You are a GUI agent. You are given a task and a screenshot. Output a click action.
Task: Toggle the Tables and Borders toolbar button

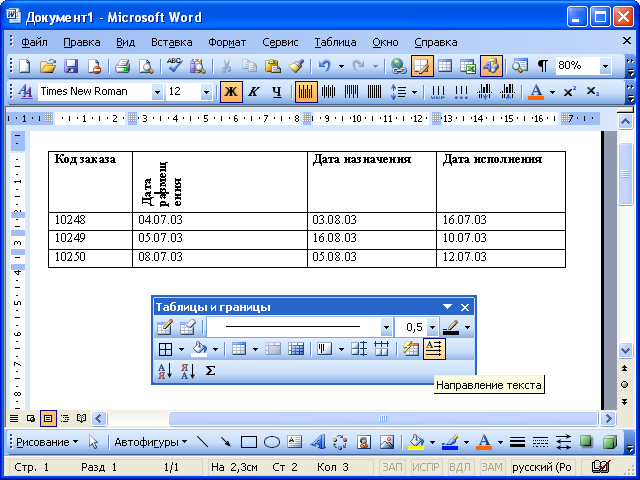point(422,66)
